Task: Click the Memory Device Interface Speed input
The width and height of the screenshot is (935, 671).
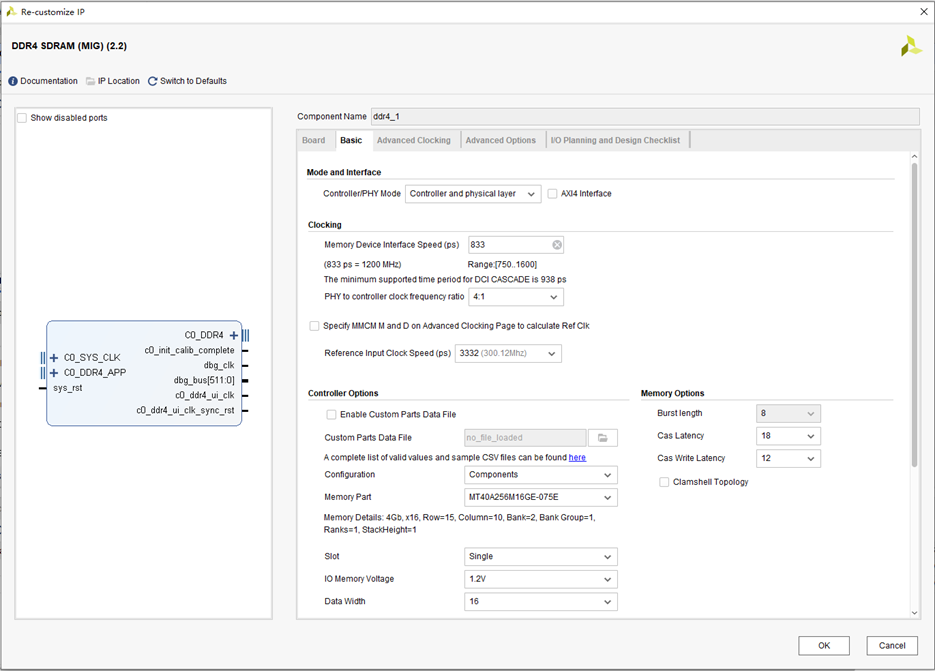Action: click(x=516, y=245)
